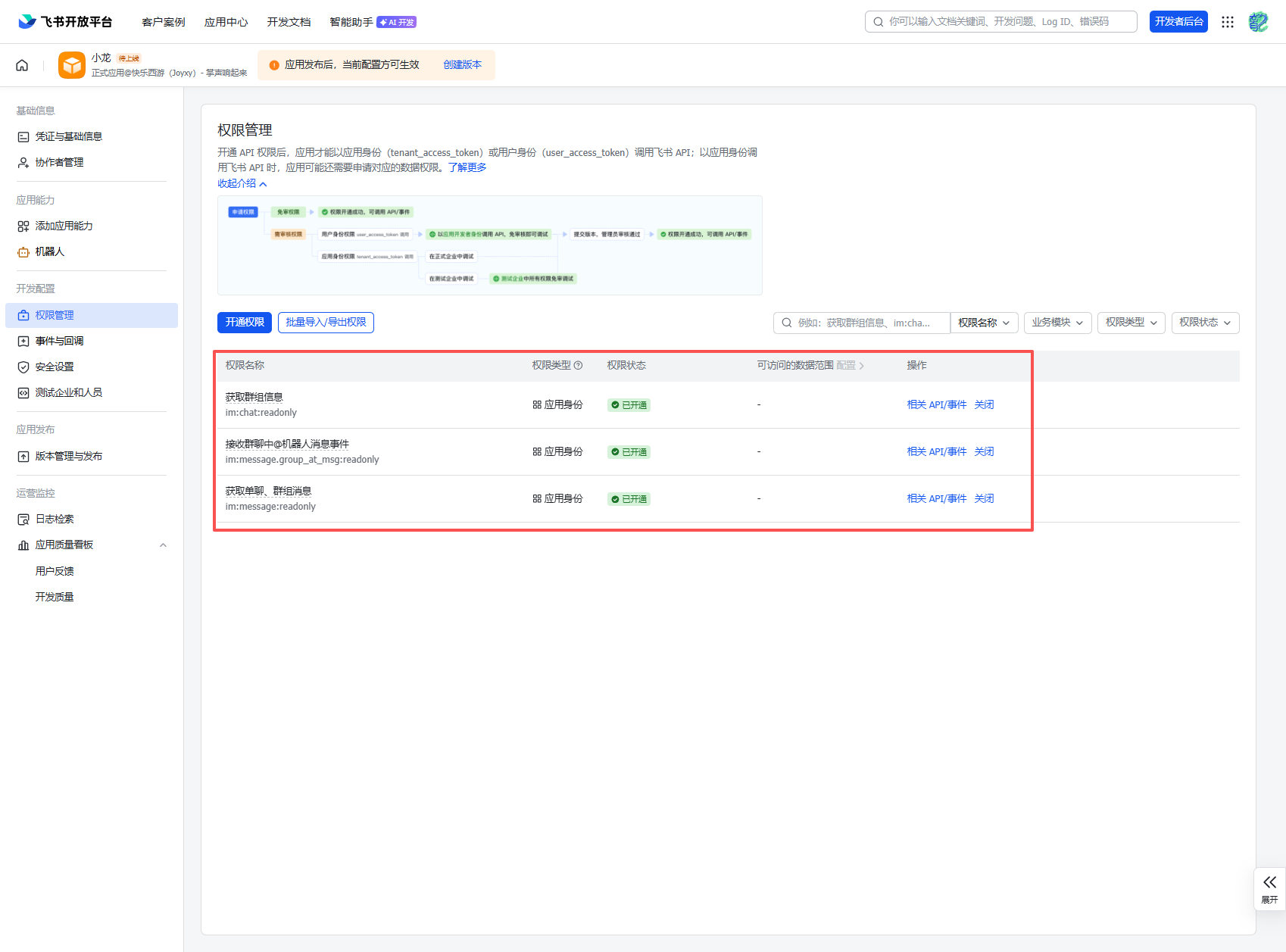1286x952 pixels.
Task: Click the orange 小龙 app cube icon
Action: pos(72,65)
